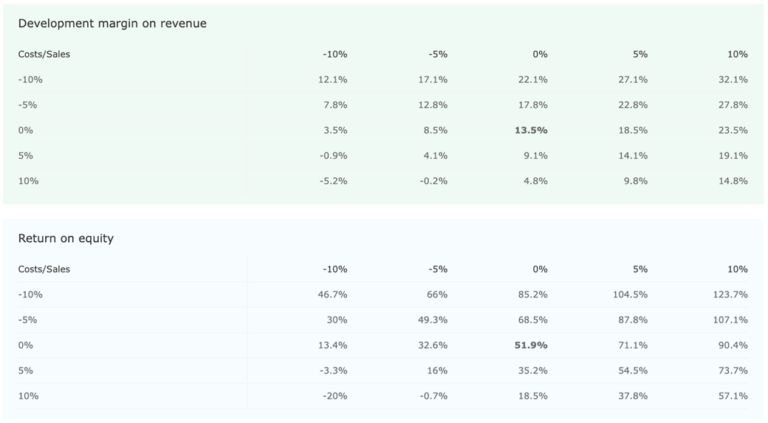The width and height of the screenshot is (768, 423).
Task: Select the Development margin on revenue heading
Action: (x=112, y=24)
